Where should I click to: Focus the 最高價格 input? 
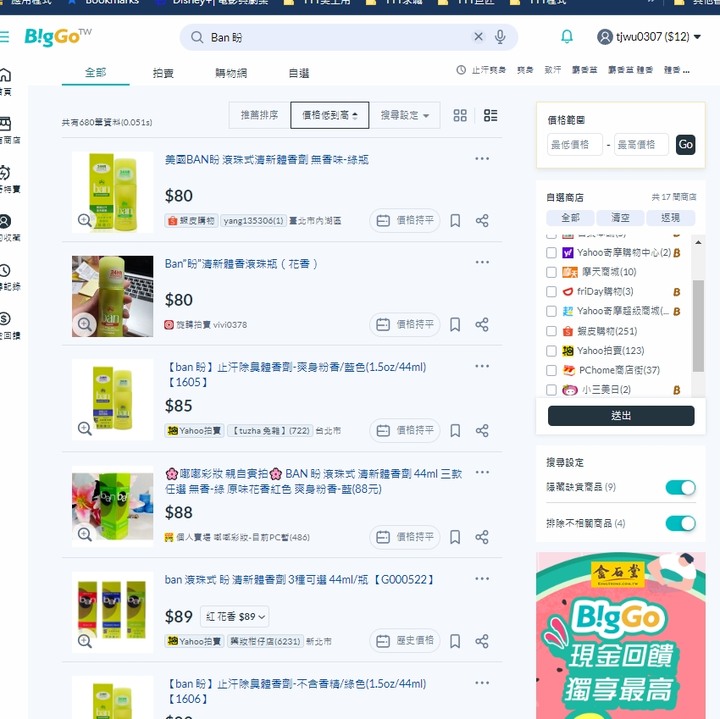[641, 145]
